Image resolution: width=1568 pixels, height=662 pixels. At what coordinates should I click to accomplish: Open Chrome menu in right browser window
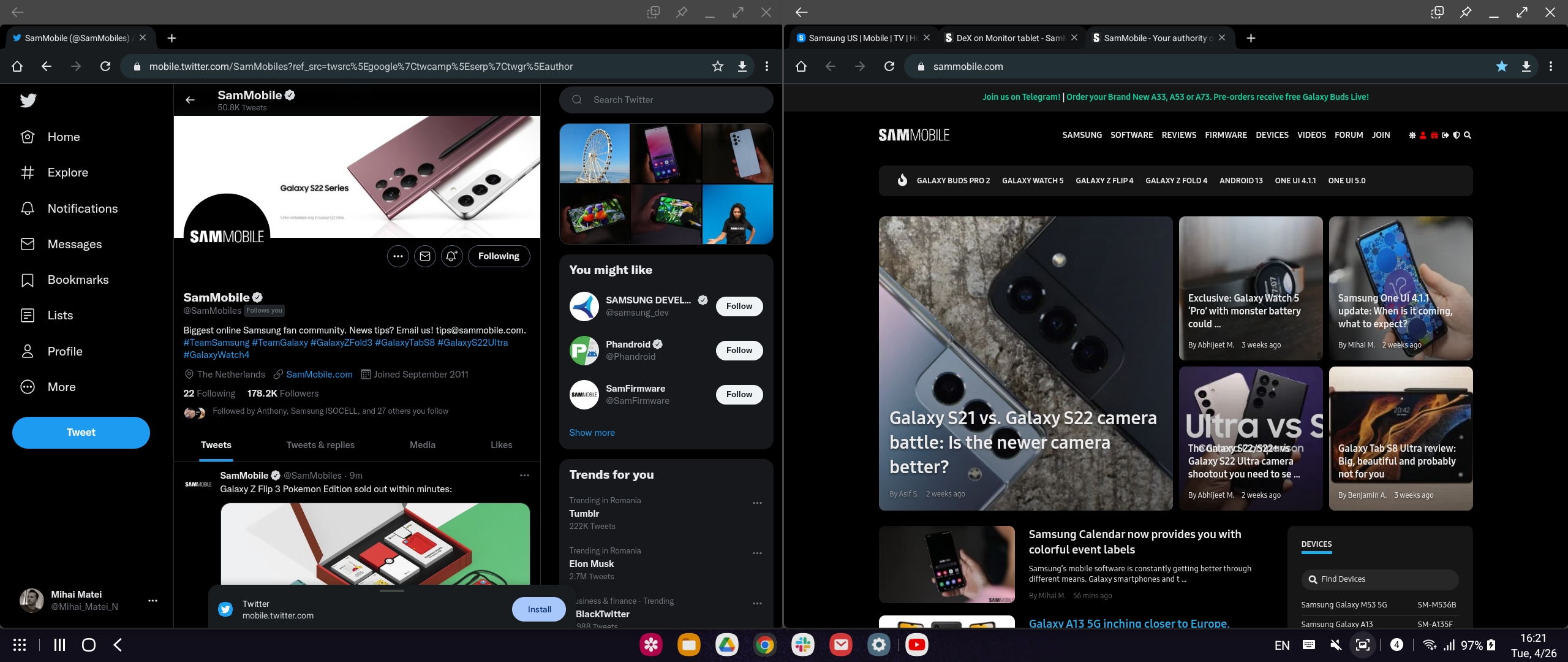1550,66
